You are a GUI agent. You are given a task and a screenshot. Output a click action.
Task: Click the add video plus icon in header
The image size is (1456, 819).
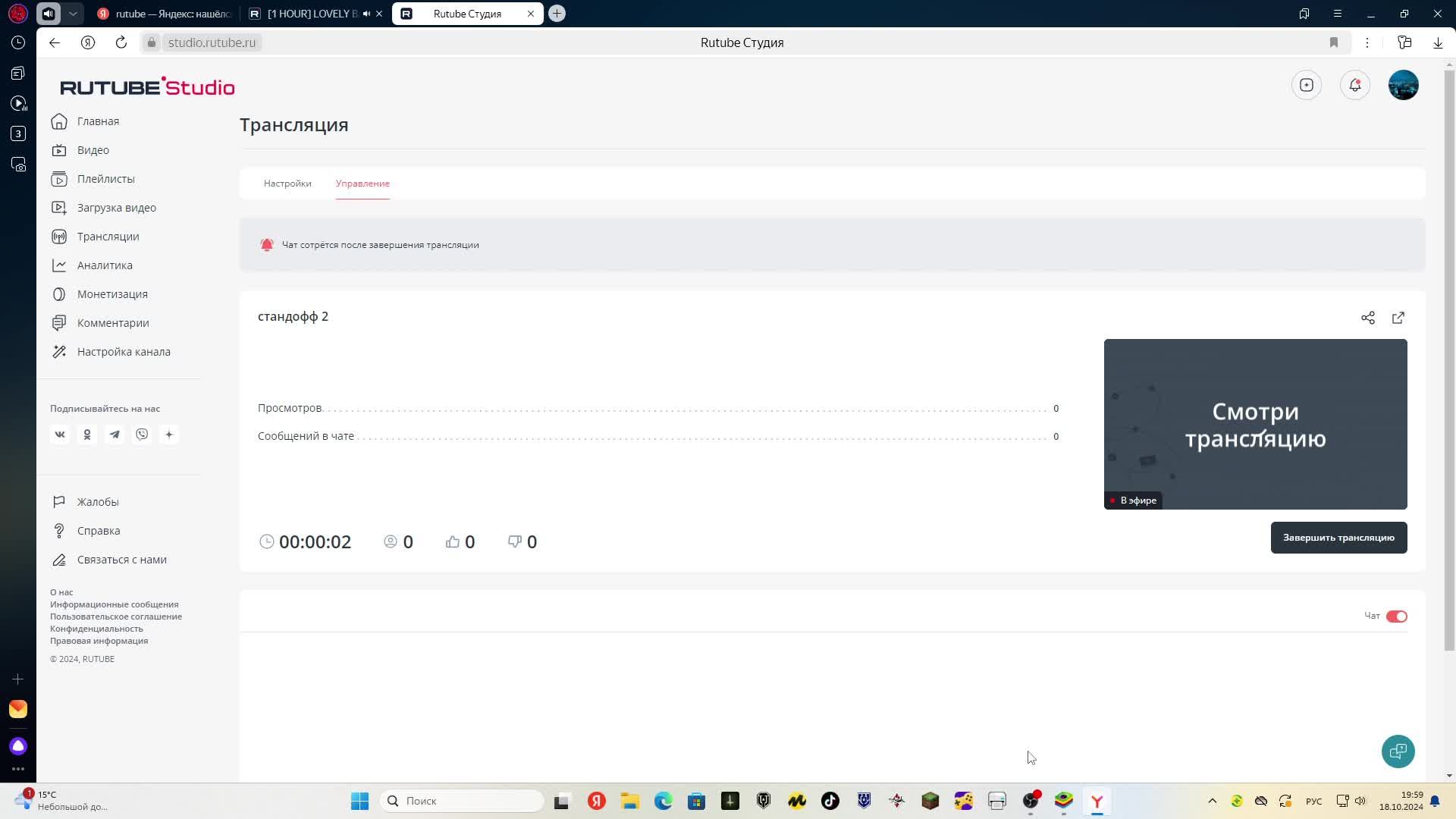coord(1306,85)
